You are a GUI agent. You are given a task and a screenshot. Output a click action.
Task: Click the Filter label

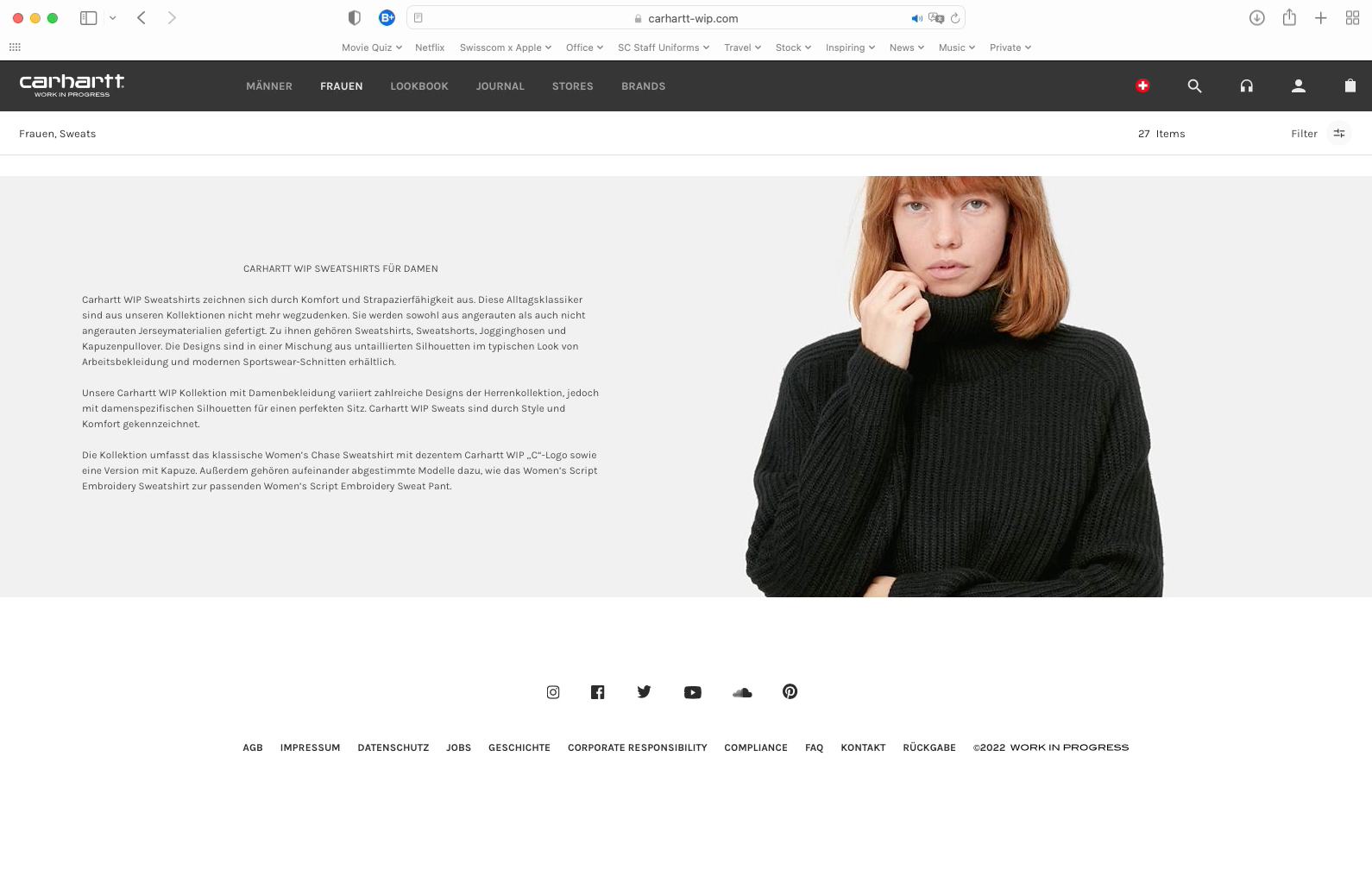coord(1304,134)
